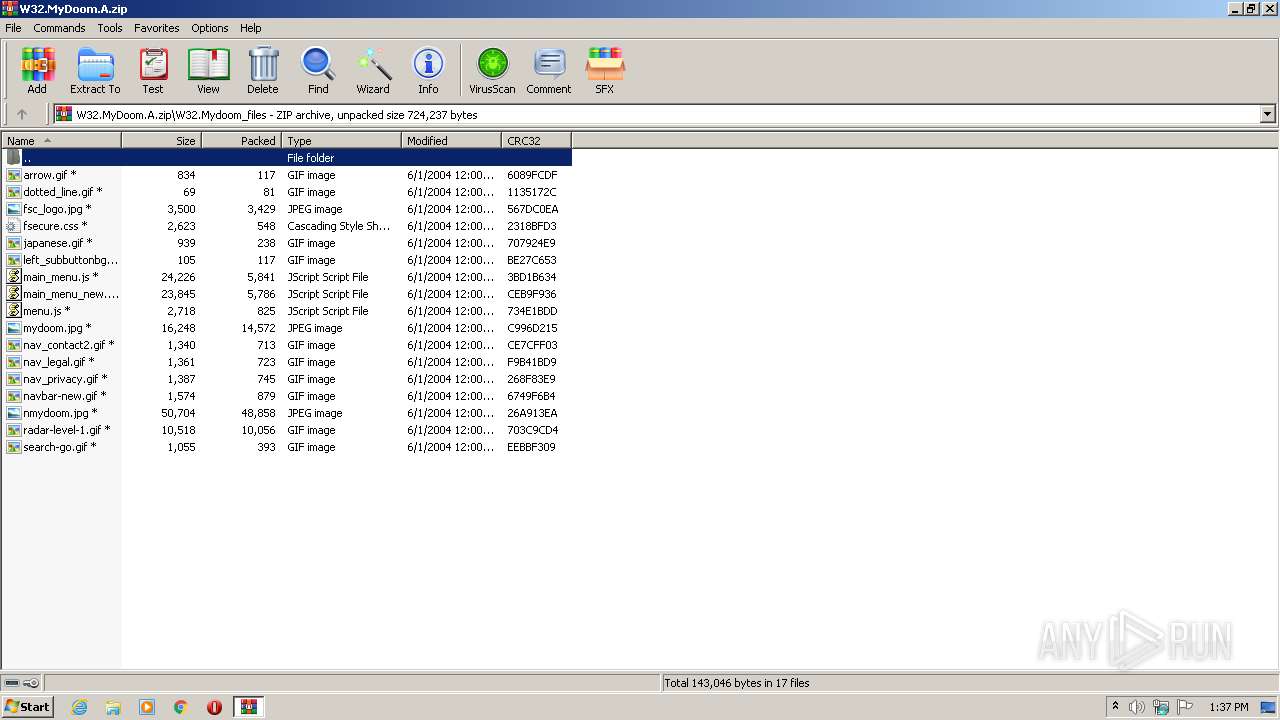This screenshot has height=720, width=1280.
Task: Open the View file icon
Action: pos(208,70)
